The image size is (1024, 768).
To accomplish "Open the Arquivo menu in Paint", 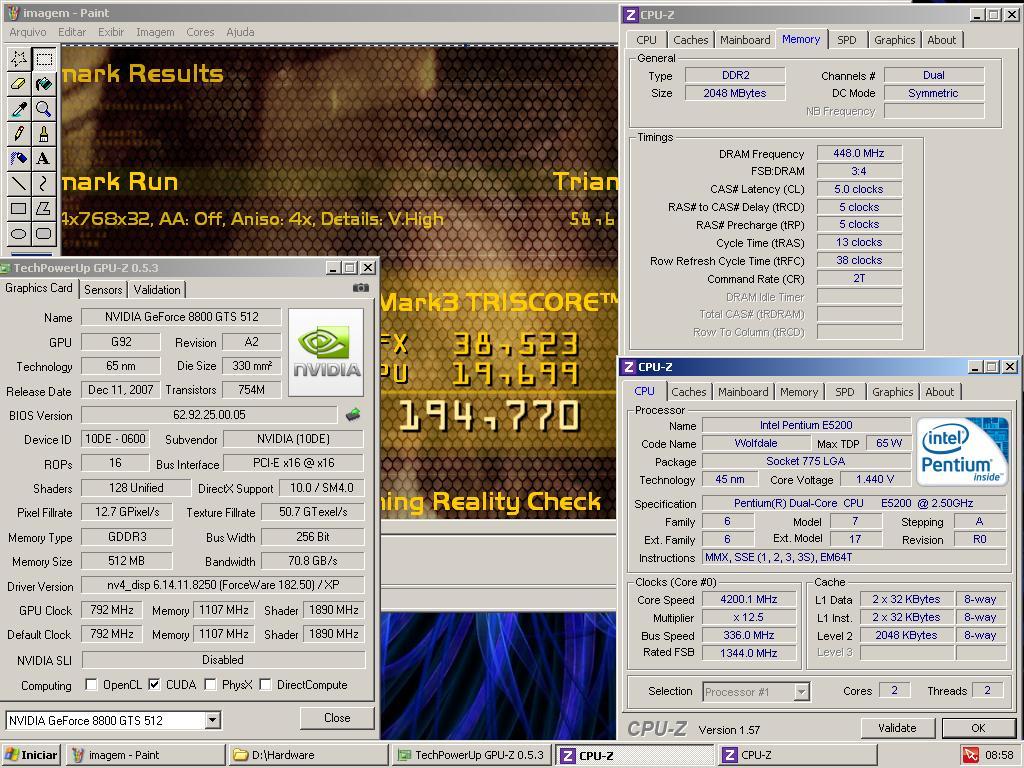I will 27,32.
